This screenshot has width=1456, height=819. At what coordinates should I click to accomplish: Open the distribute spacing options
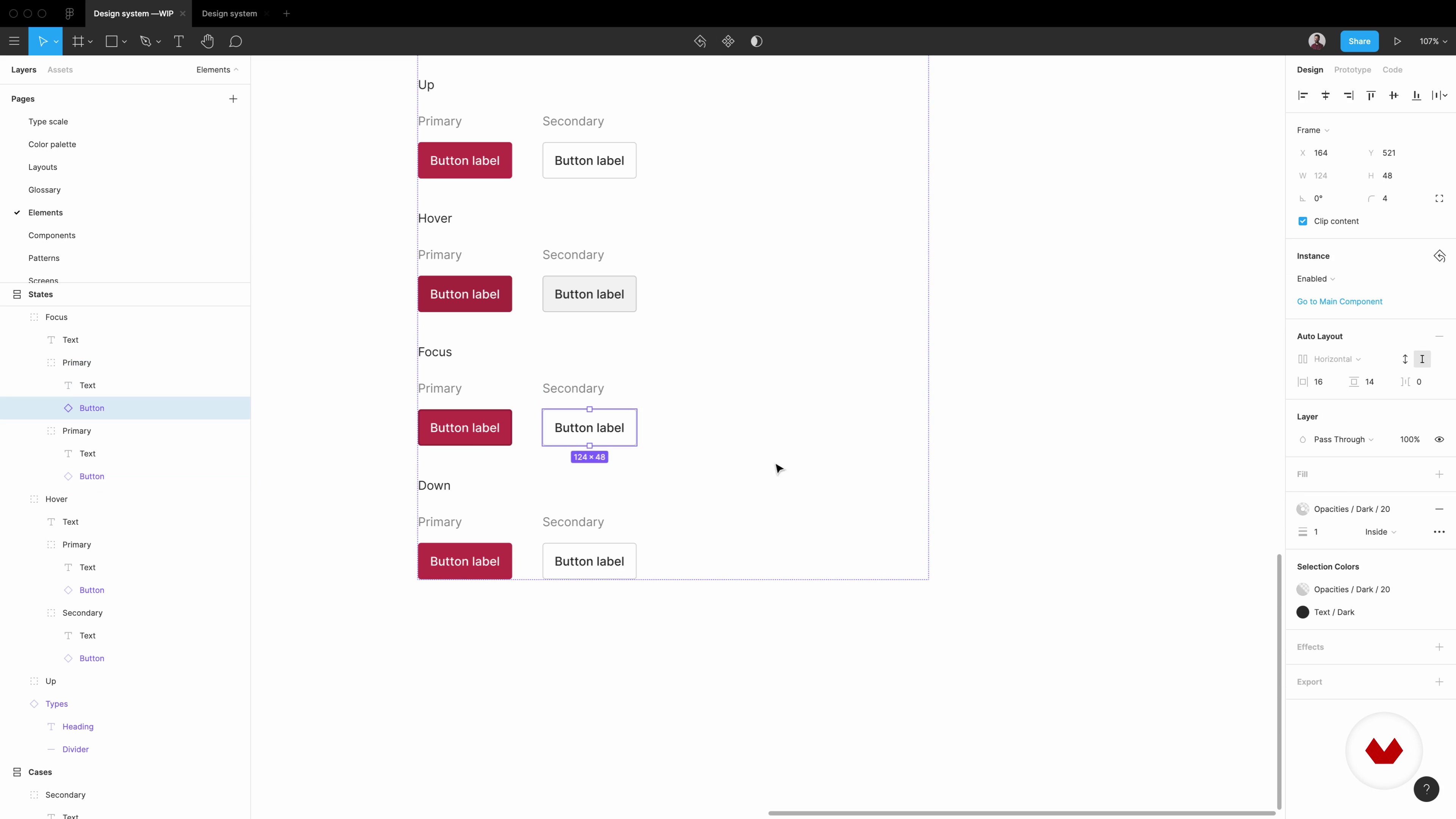click(1440, 96)
